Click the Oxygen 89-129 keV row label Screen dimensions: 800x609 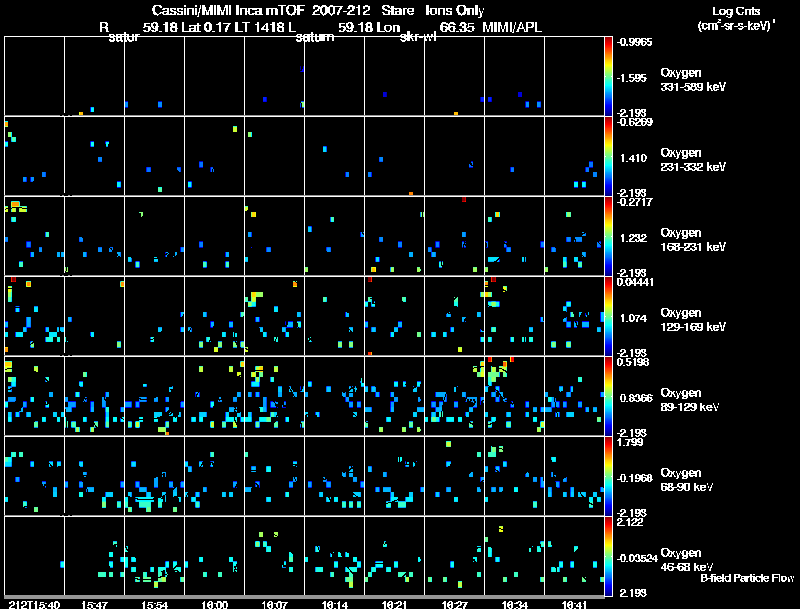pyautogui.click(x=690, y=400)
